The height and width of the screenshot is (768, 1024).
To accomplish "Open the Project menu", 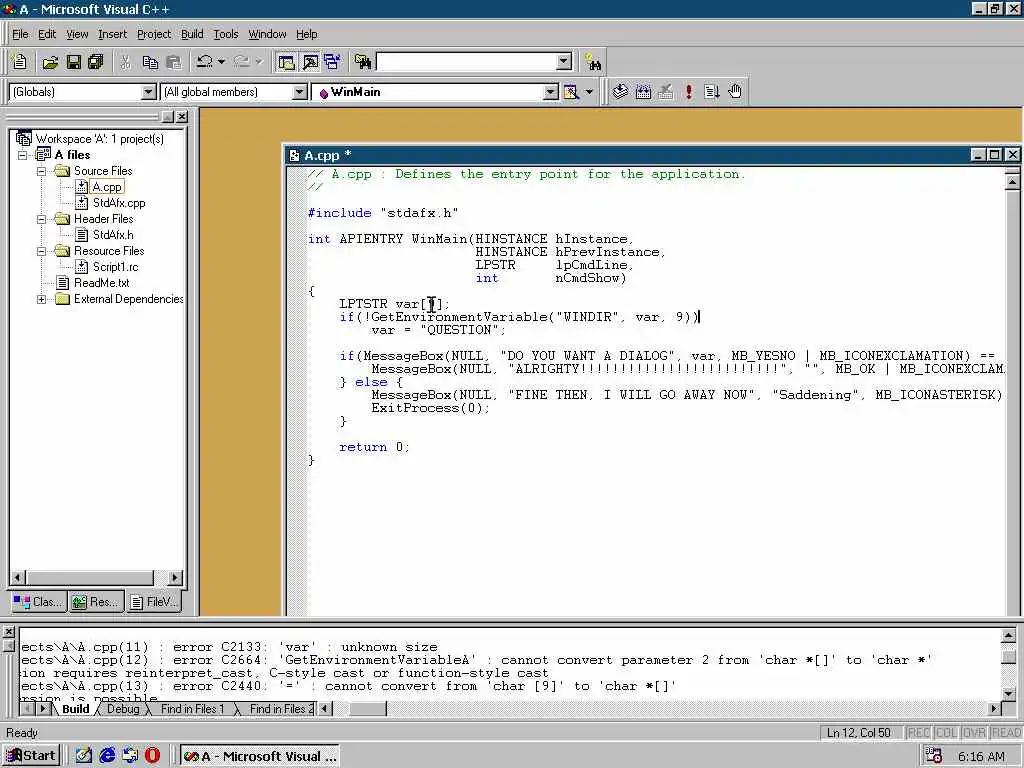I will tap(153, 34).
